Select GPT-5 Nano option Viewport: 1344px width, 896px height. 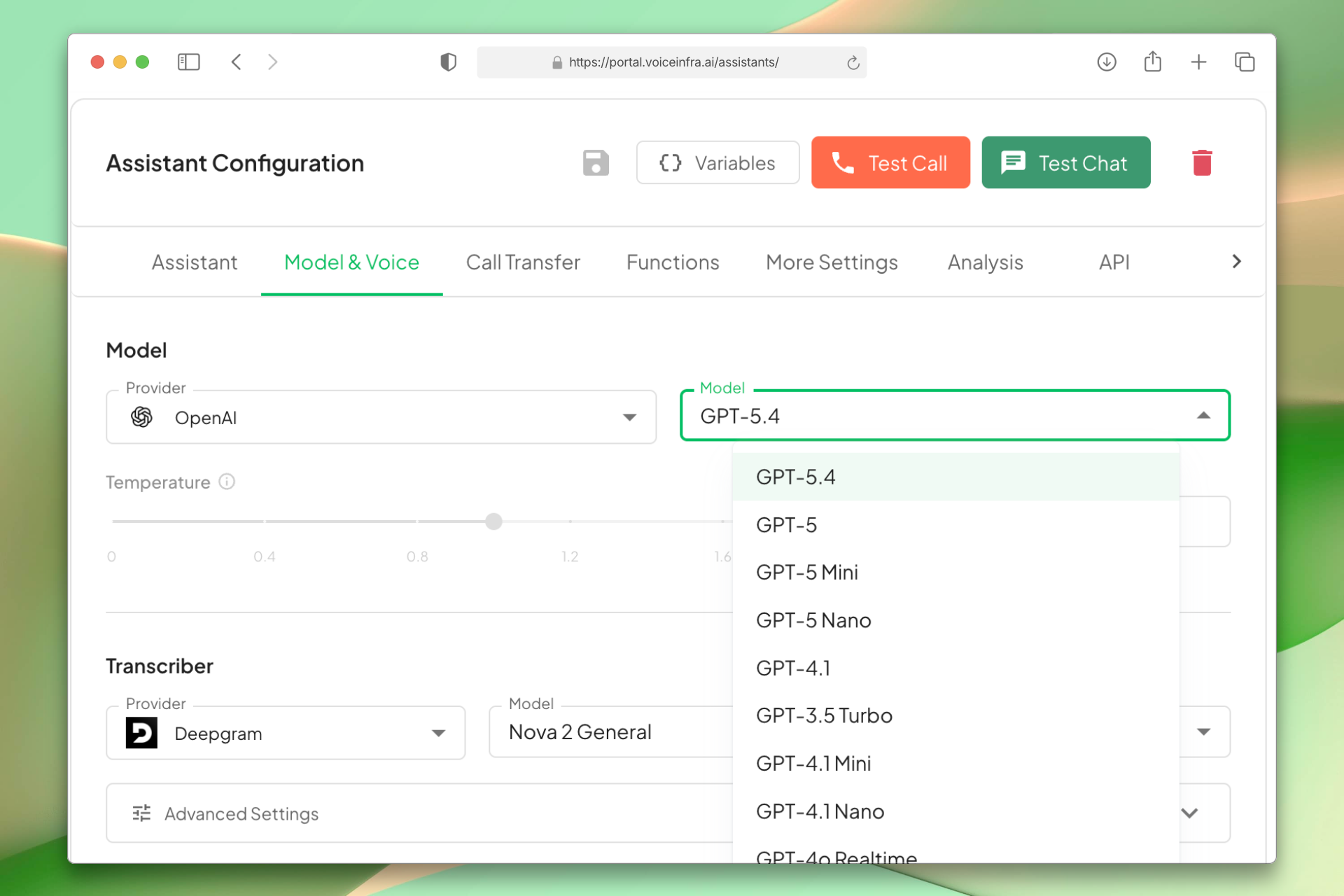click(x=955, y=620)
